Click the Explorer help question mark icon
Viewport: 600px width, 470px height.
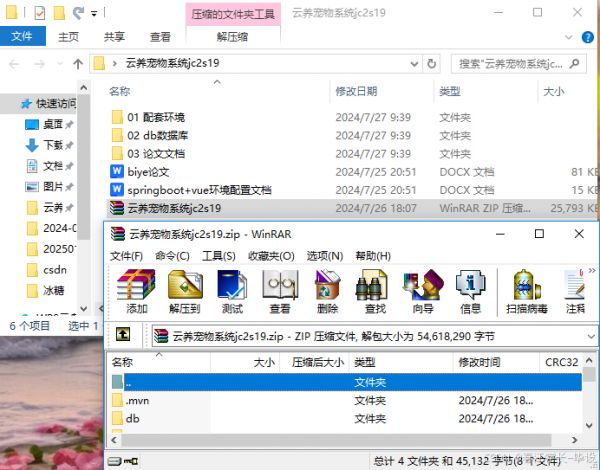587,37
